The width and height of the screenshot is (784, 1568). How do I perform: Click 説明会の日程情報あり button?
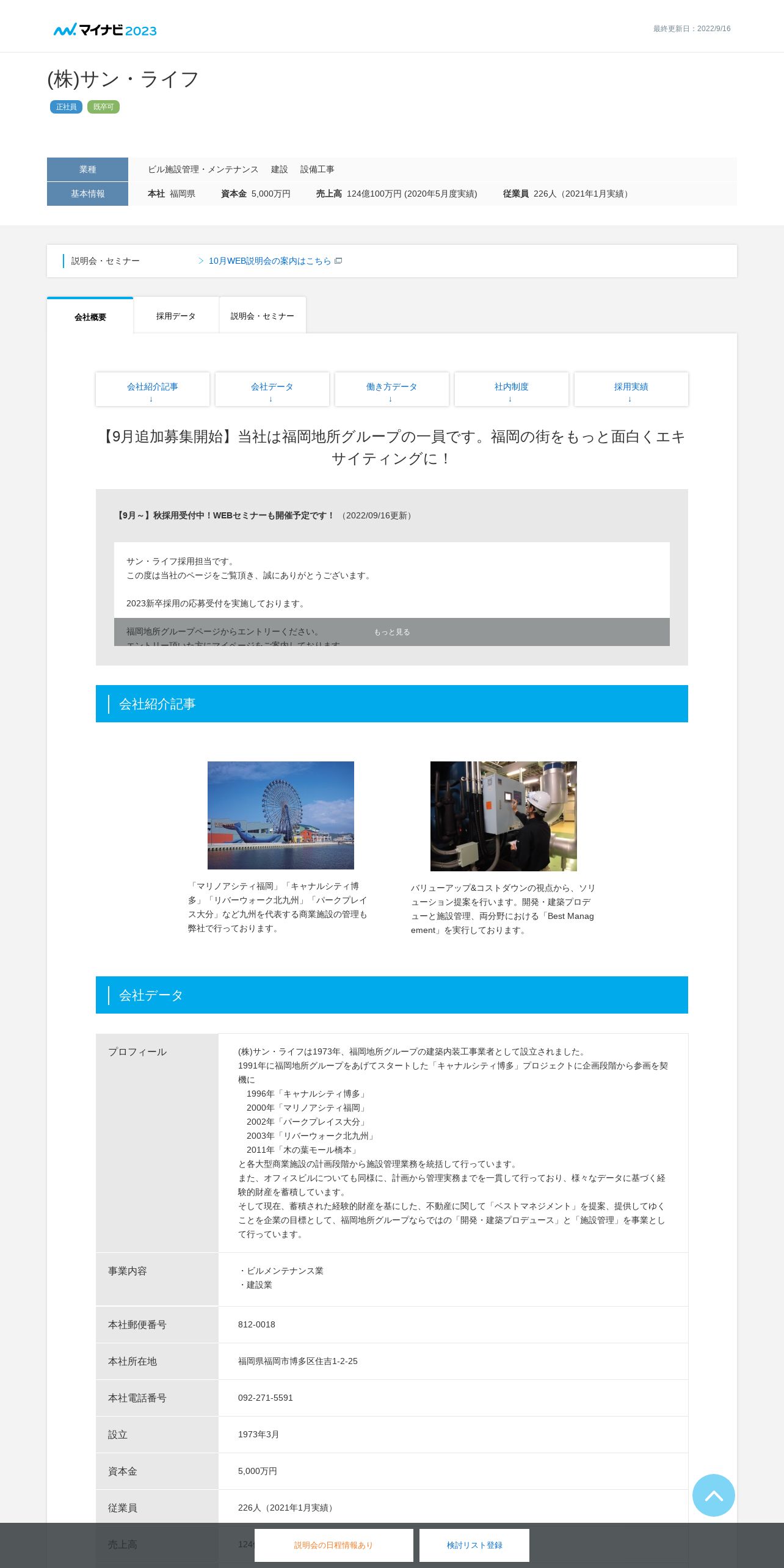point(334,1545)
